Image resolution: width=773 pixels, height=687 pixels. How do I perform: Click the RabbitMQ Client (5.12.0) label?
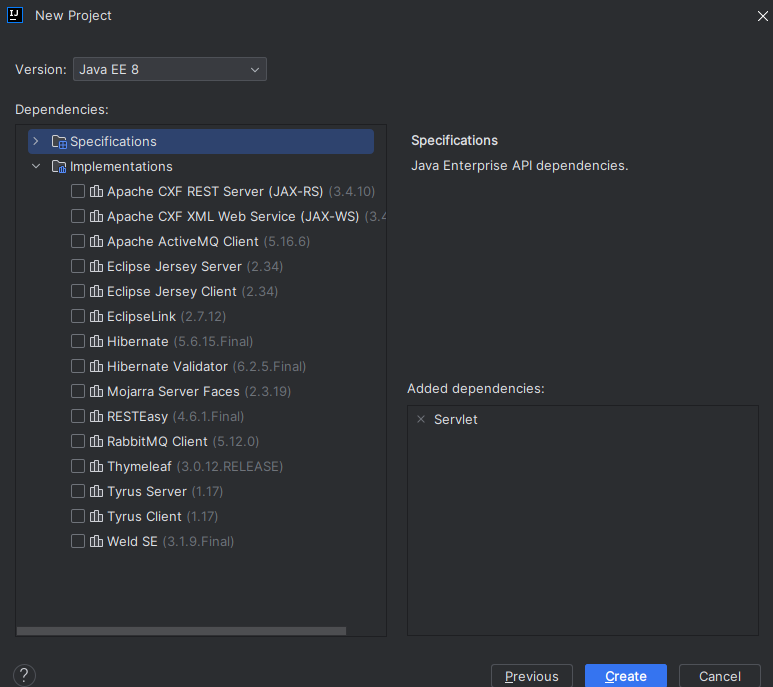[183, 442]
